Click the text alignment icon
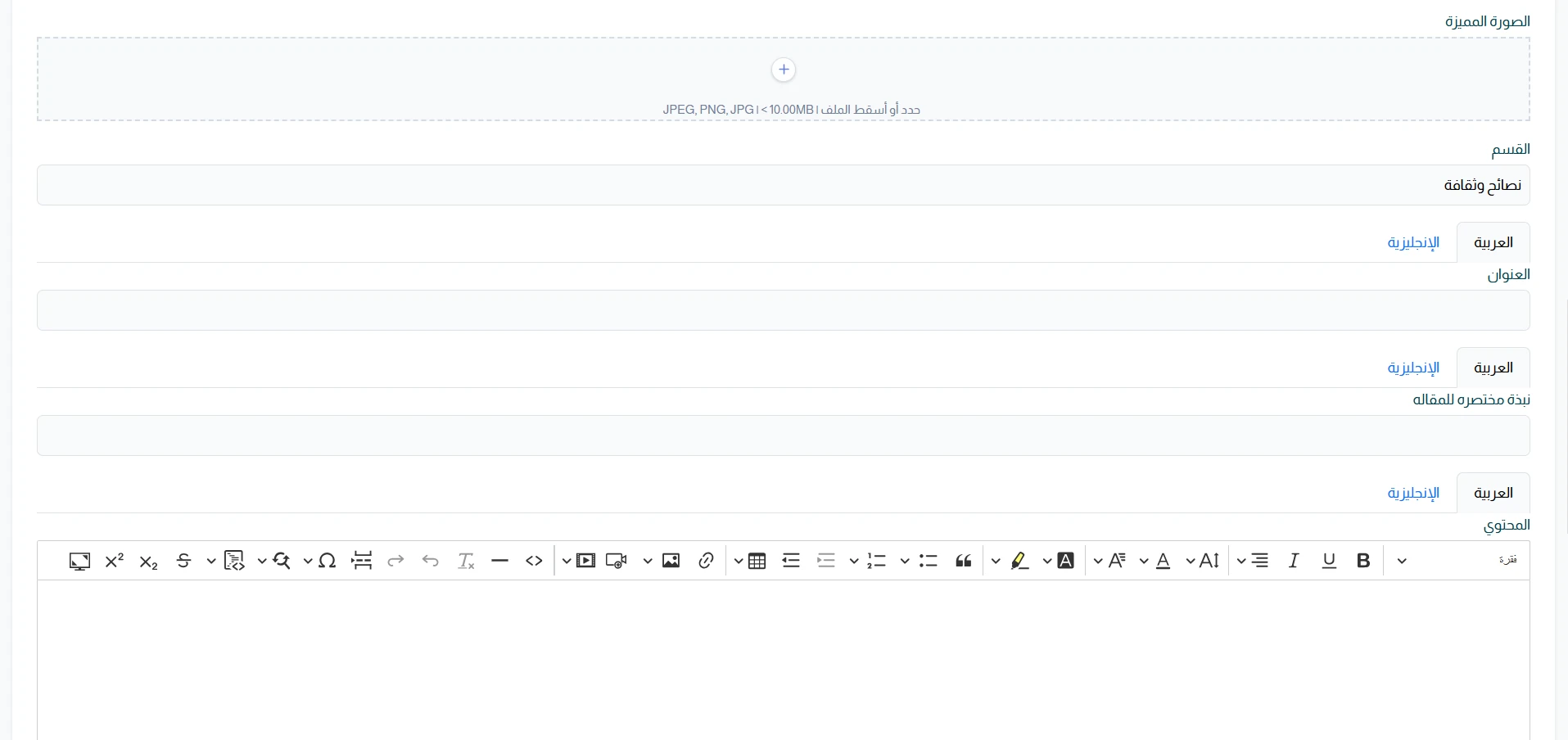The image size is (1568, 740). (x=1260, y=561)
